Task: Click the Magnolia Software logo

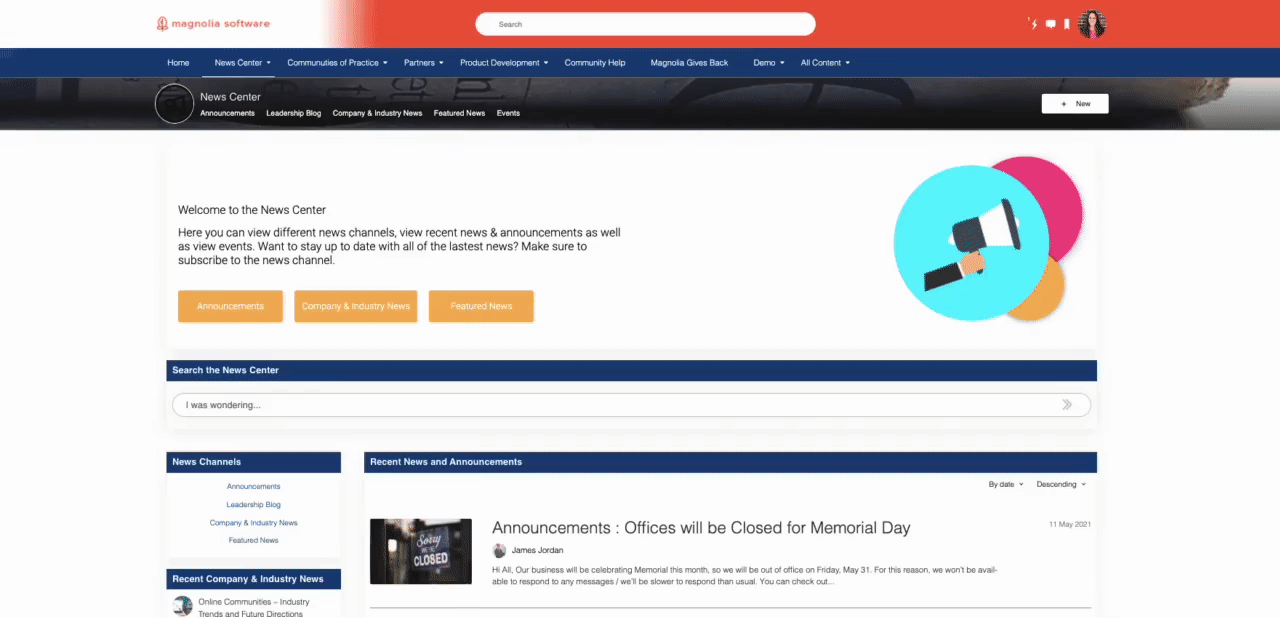Action: [213, 24]
